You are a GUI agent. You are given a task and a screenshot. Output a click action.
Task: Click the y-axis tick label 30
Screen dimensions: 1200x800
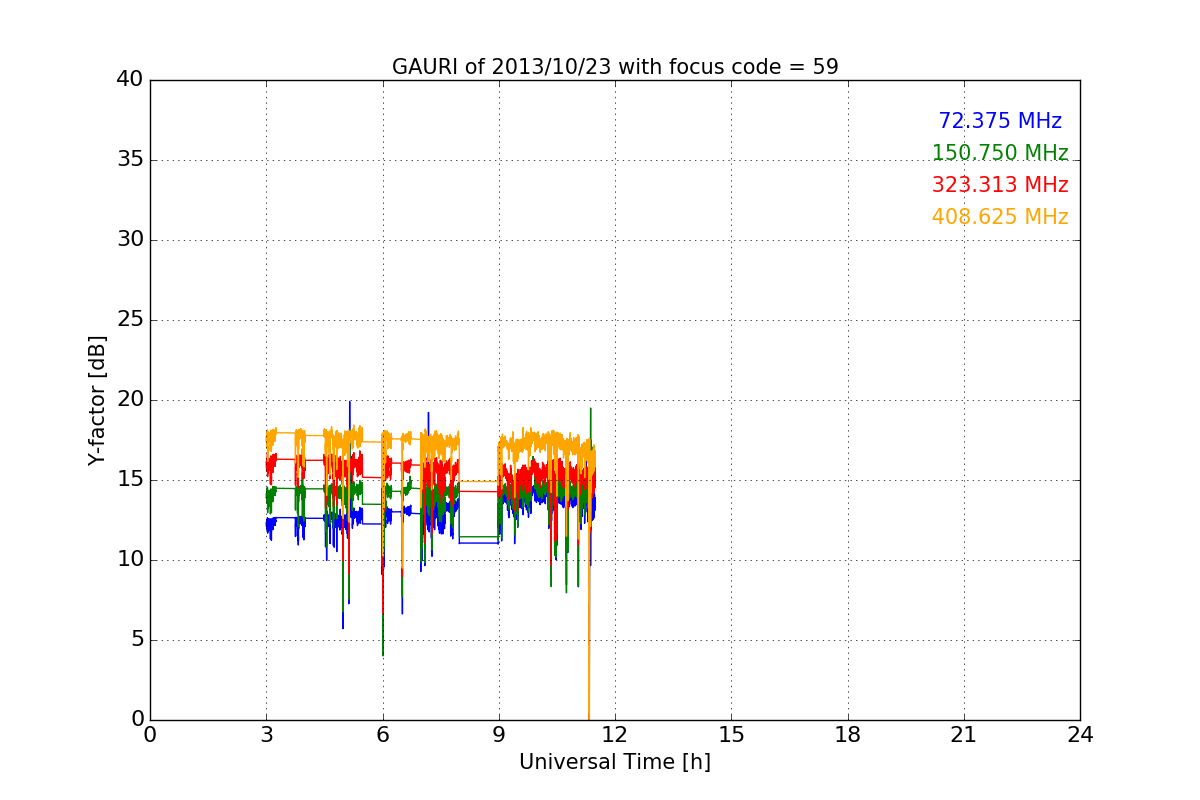130,240
